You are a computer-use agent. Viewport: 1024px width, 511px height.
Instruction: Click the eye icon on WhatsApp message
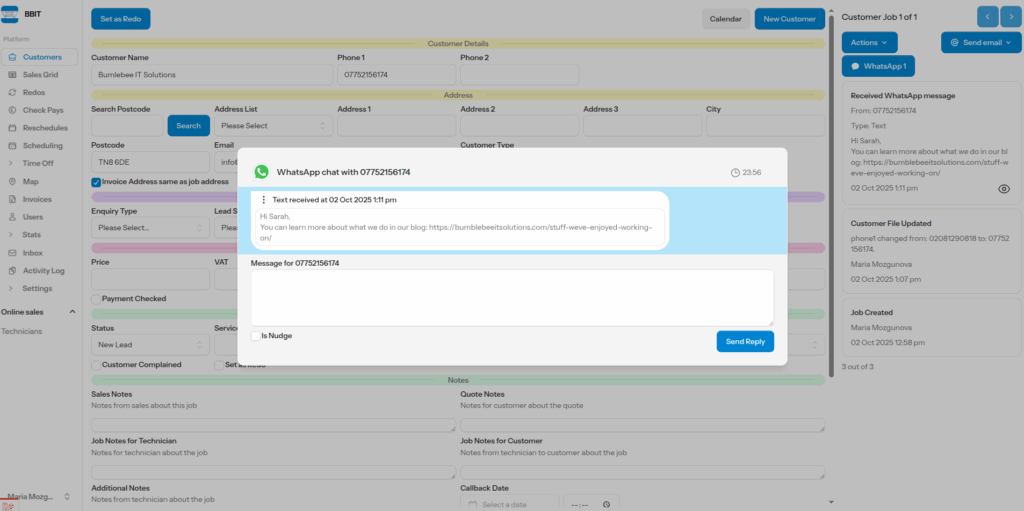[1004, 188]
